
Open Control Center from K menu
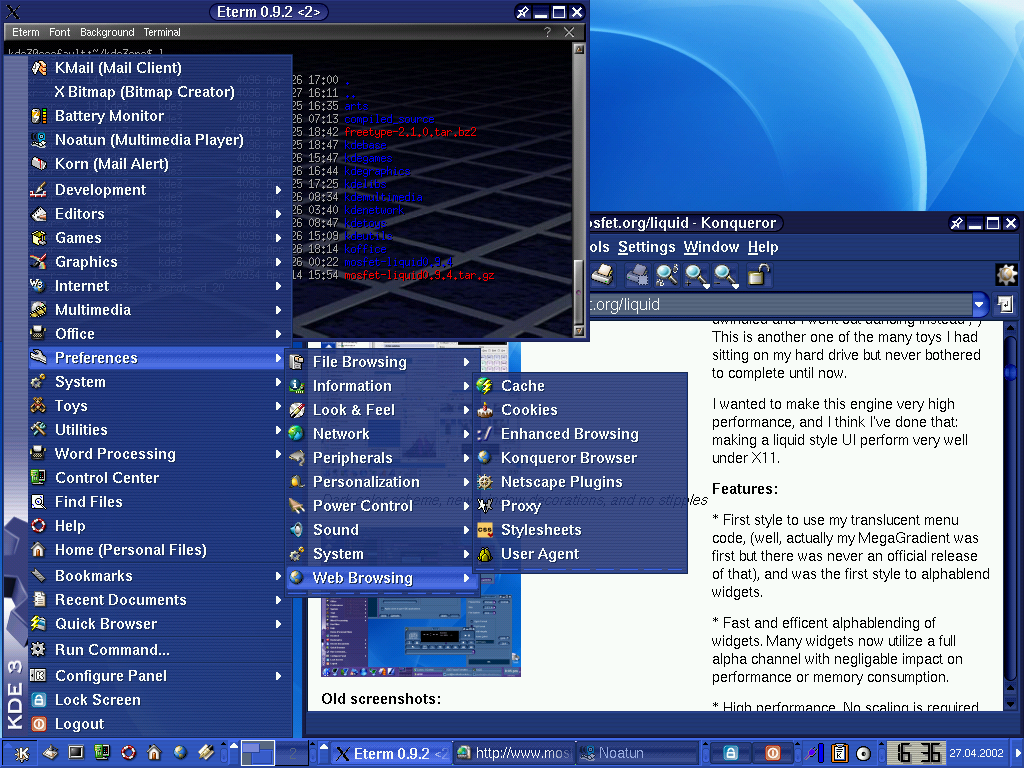pyautogui.click(x=160, y=478)
